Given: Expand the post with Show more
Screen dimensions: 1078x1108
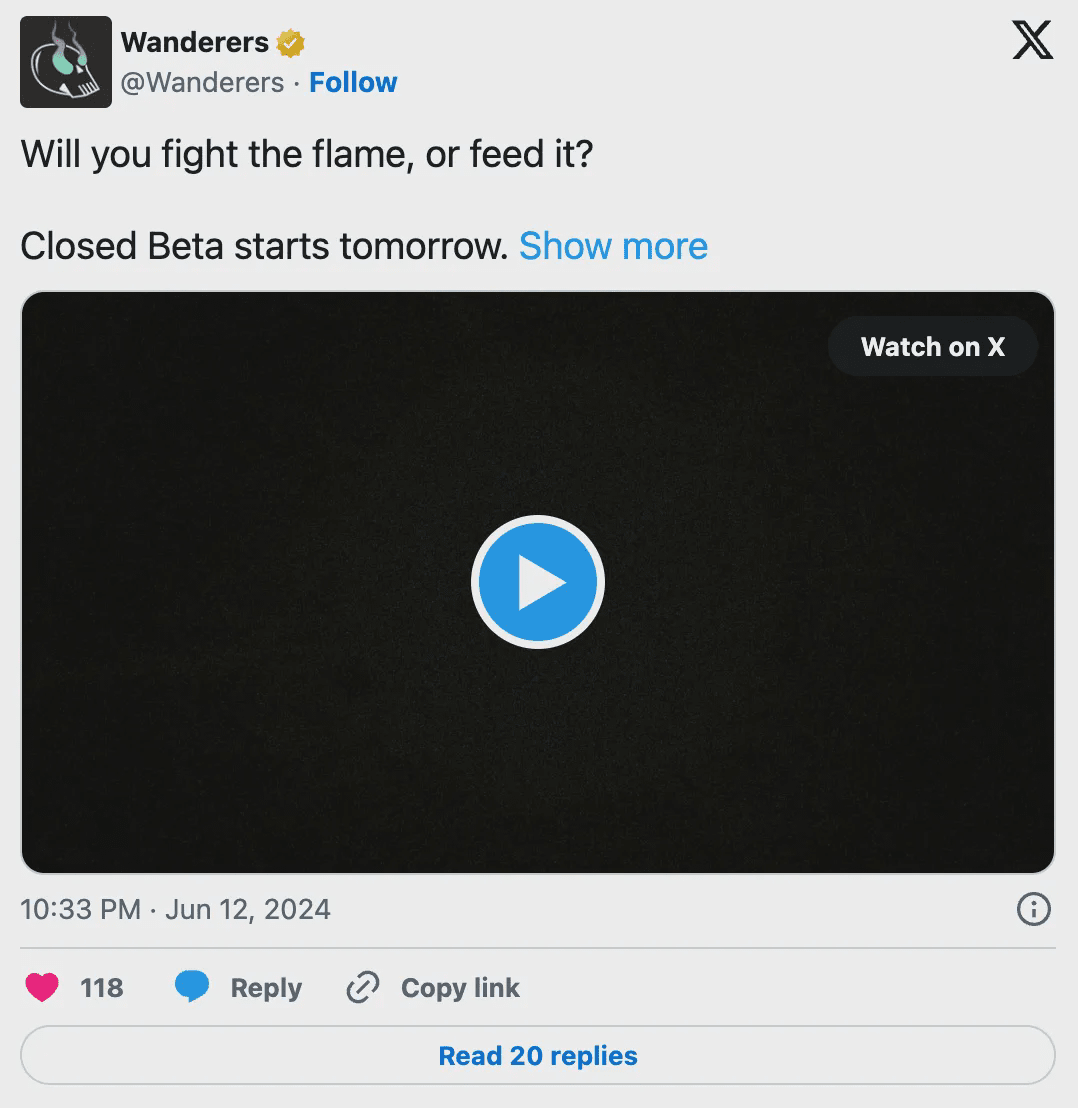Looking at the screenshot, I should click(613, 246).
